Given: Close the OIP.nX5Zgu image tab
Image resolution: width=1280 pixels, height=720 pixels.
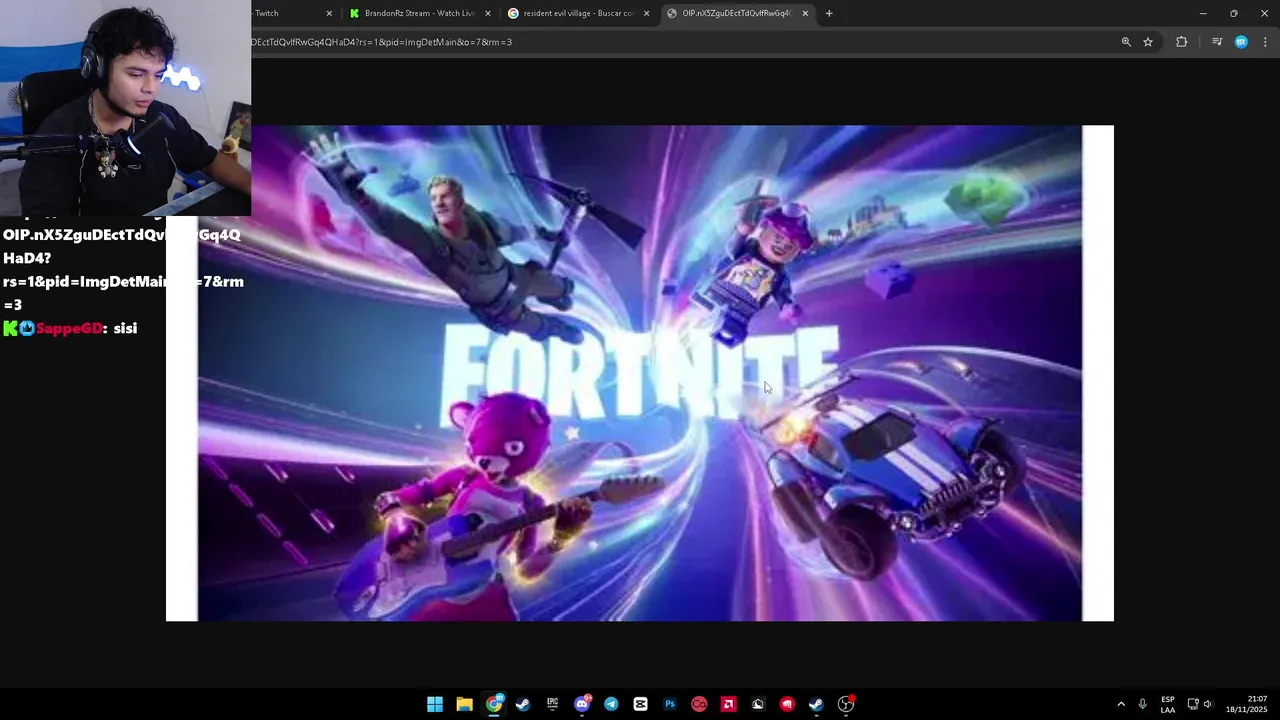Looking at the screenshot, I should point(805,13).
